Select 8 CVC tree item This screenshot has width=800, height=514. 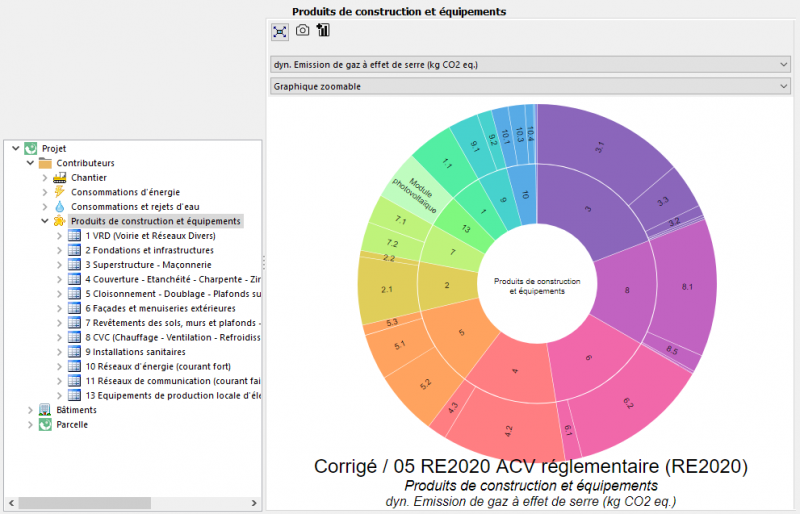[173, 337]
